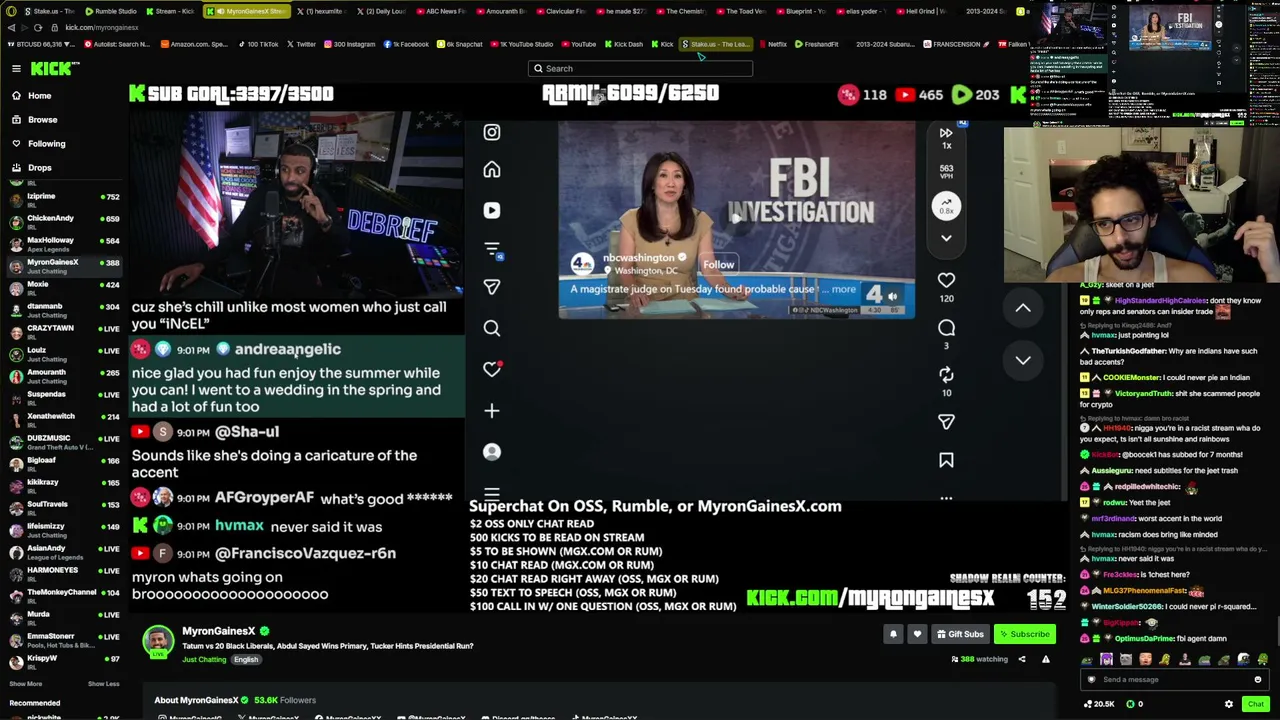Open the Instagram direct messages paper-plane icon
1280x720 pixels.
click(491, 287)
